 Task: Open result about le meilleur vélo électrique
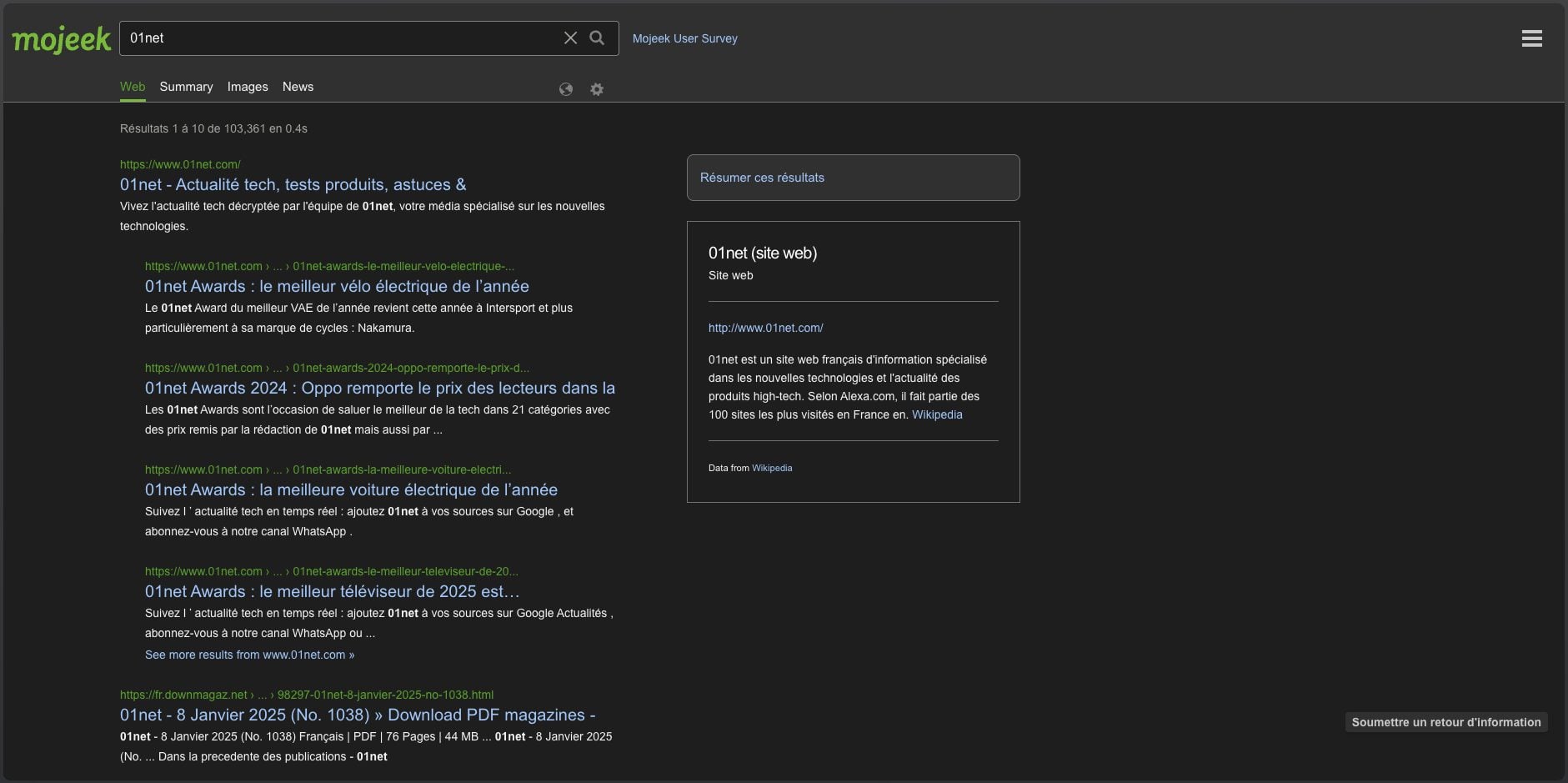click(x=337, y=286)
